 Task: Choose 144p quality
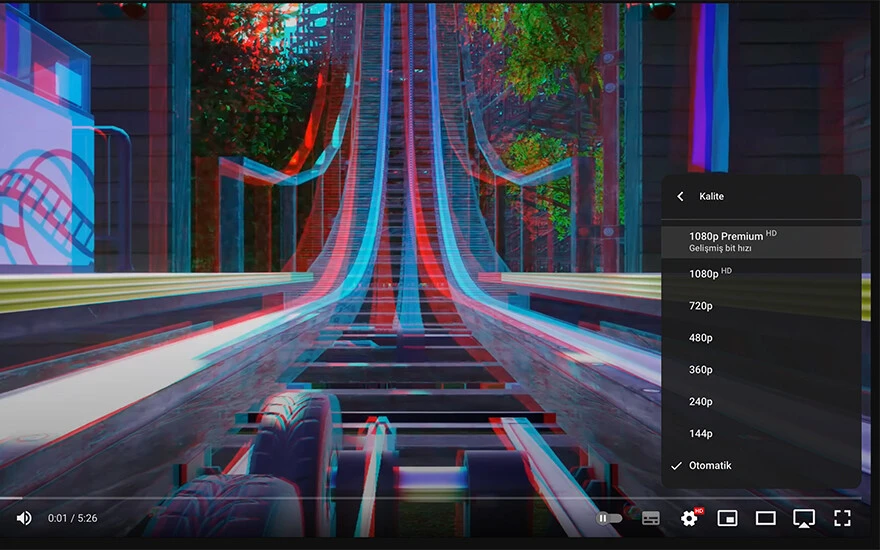[x=761, y=434]
